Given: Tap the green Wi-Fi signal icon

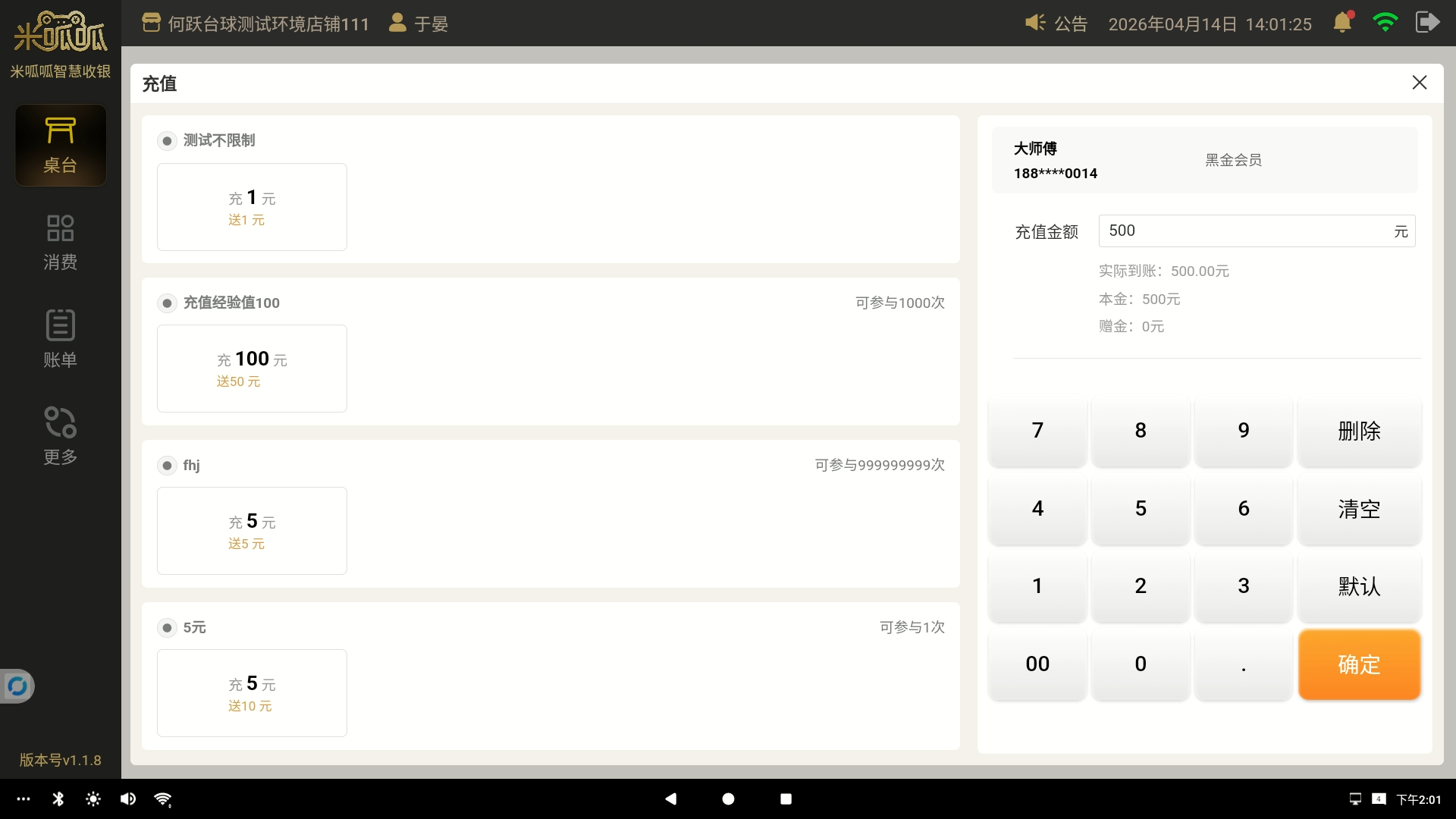Looking at the screenshot, I should pos(1385,22).
